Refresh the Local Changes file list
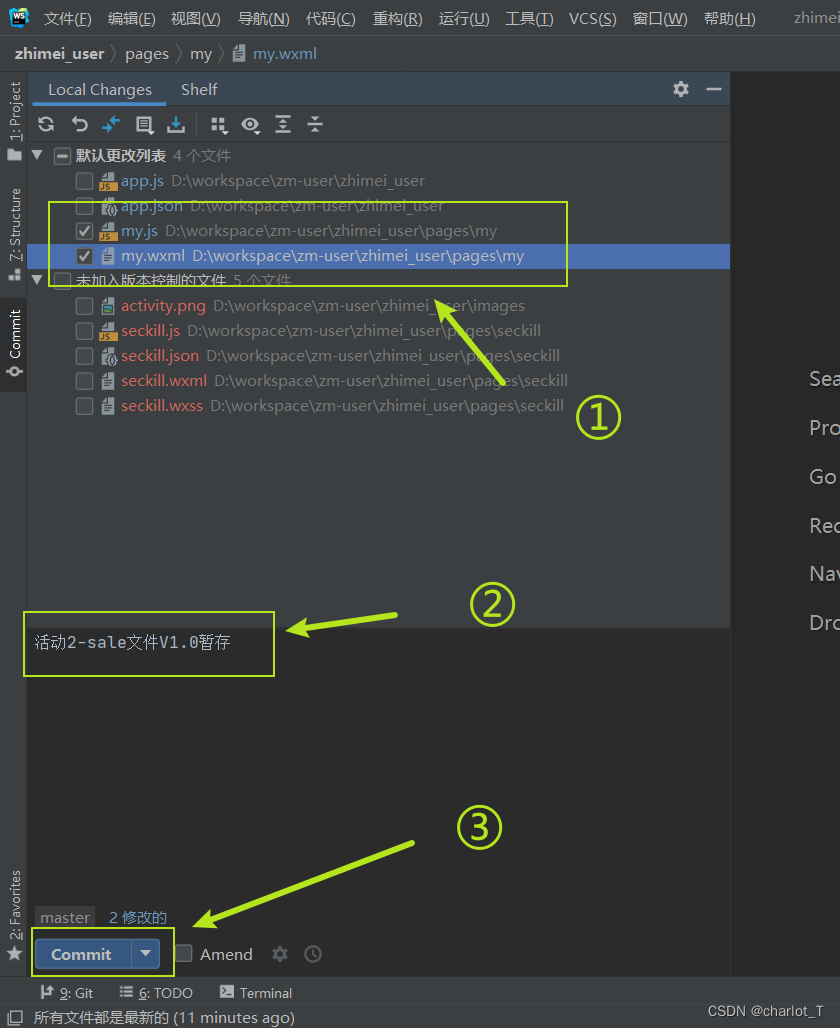Viewport: 840px width, 1028px height. [45, 124]
